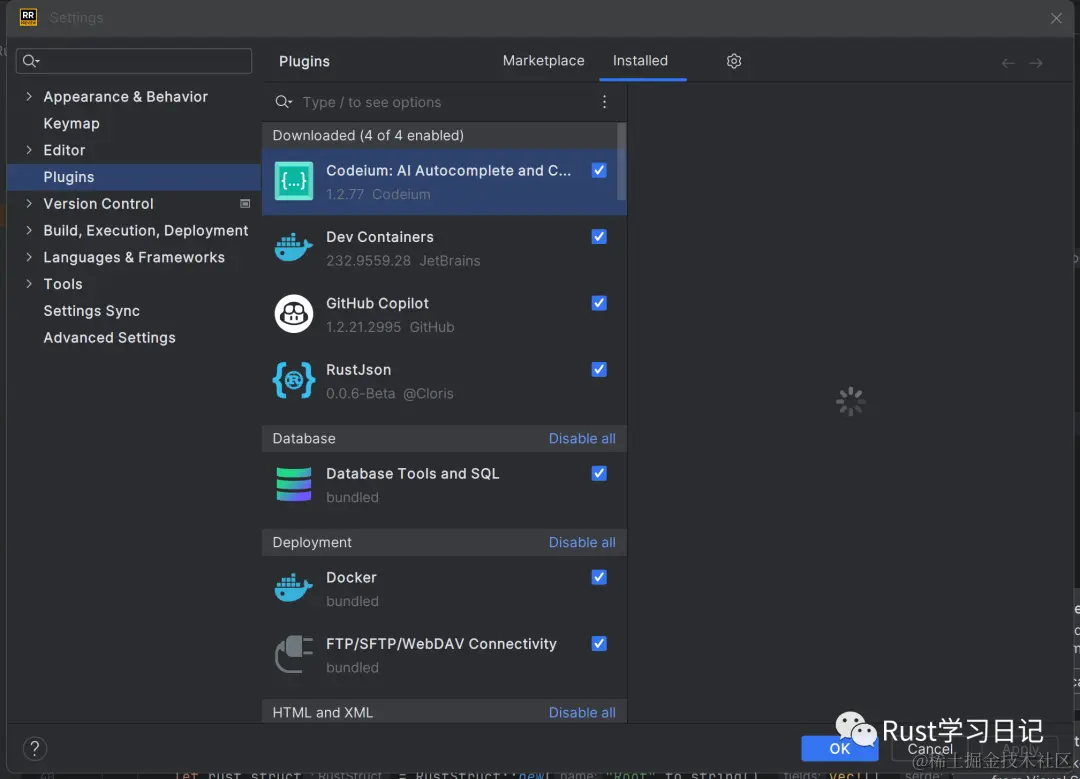Select the GitHub Copilot plugin row
1080x779 pixels.
pos(444,314)
